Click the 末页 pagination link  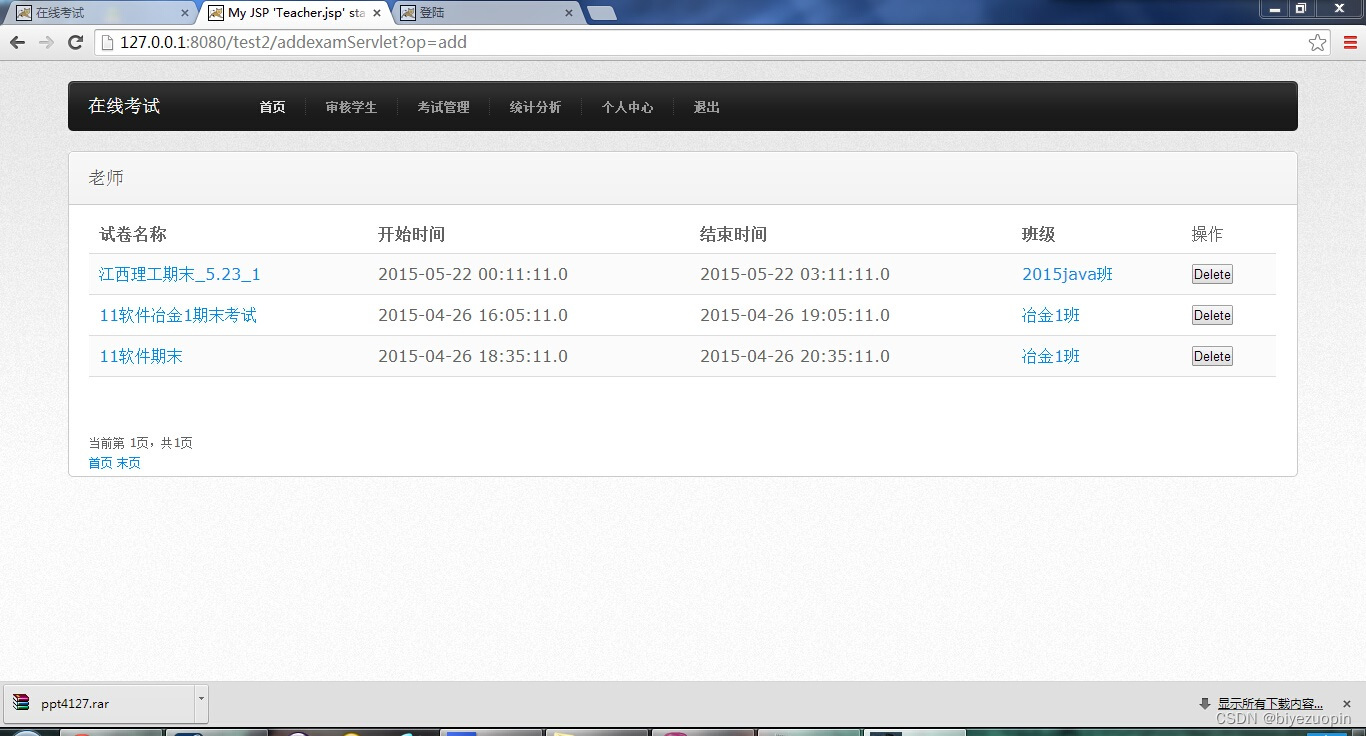[x=128, y=463]
